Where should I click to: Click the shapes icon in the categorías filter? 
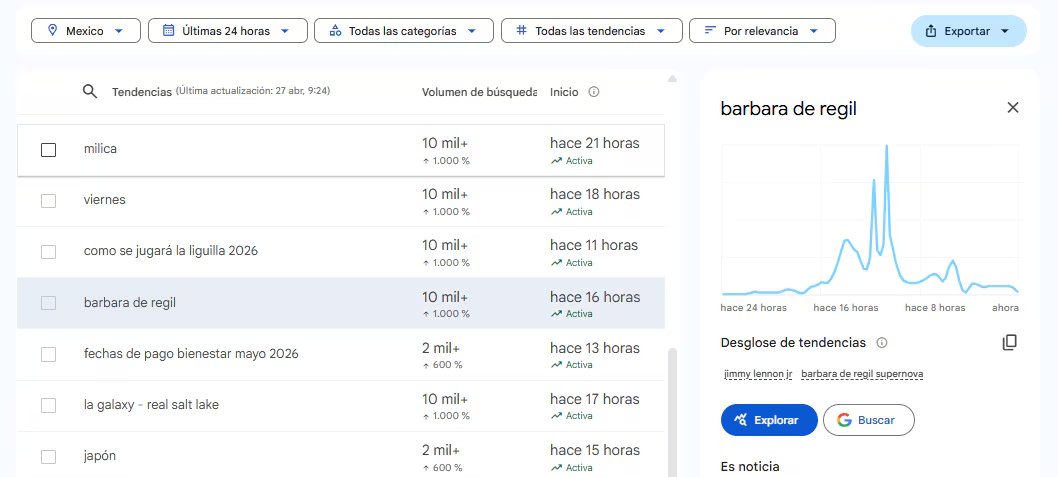pyautogui.click(x=335, y=30)
